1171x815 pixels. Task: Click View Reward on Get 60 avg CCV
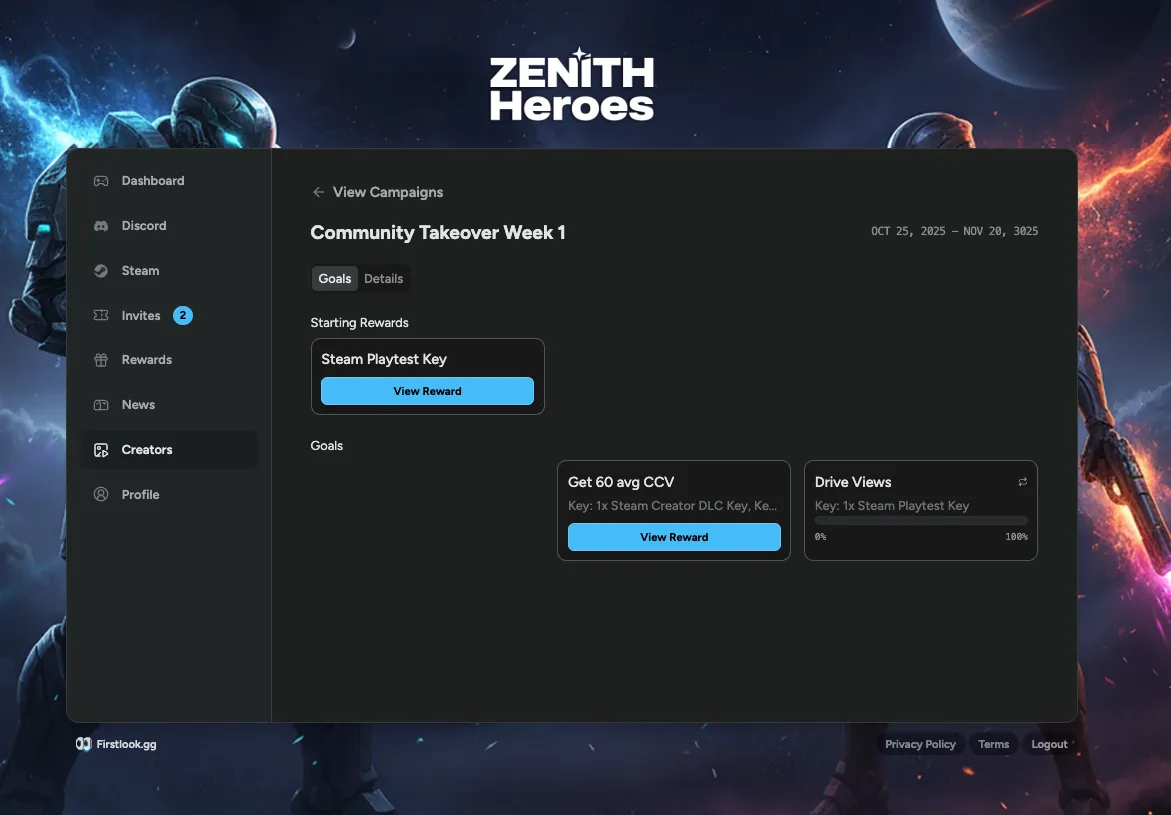[674, 537]
